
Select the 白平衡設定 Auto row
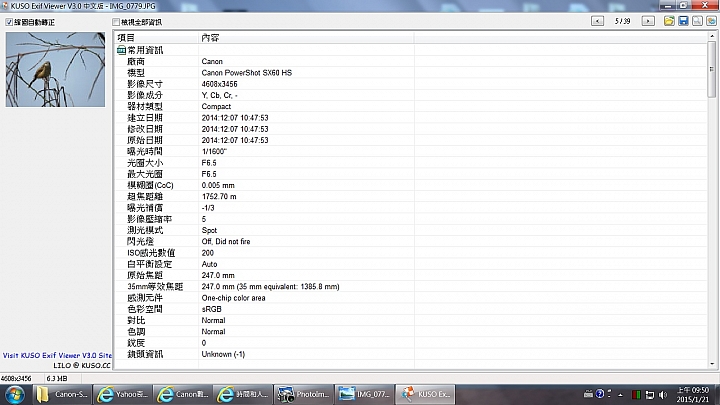(x=411, y=264)
